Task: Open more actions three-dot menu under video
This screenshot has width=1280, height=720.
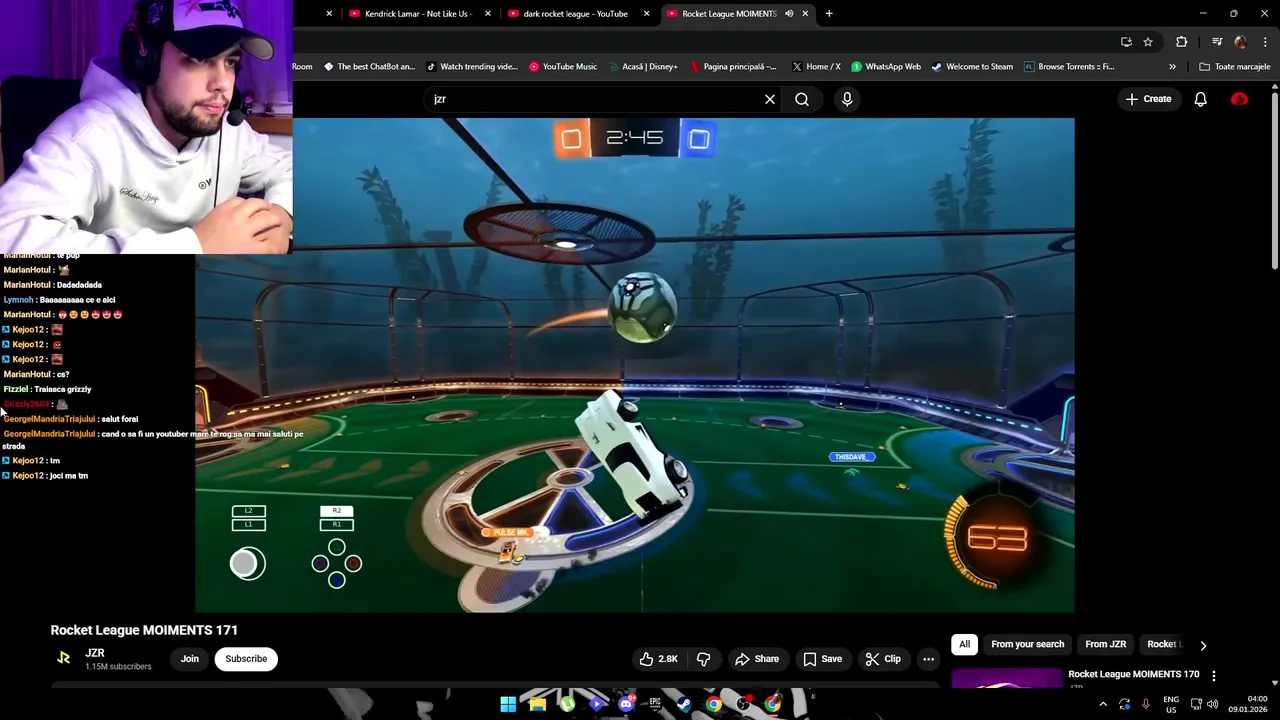Action: tap(928, 659)
